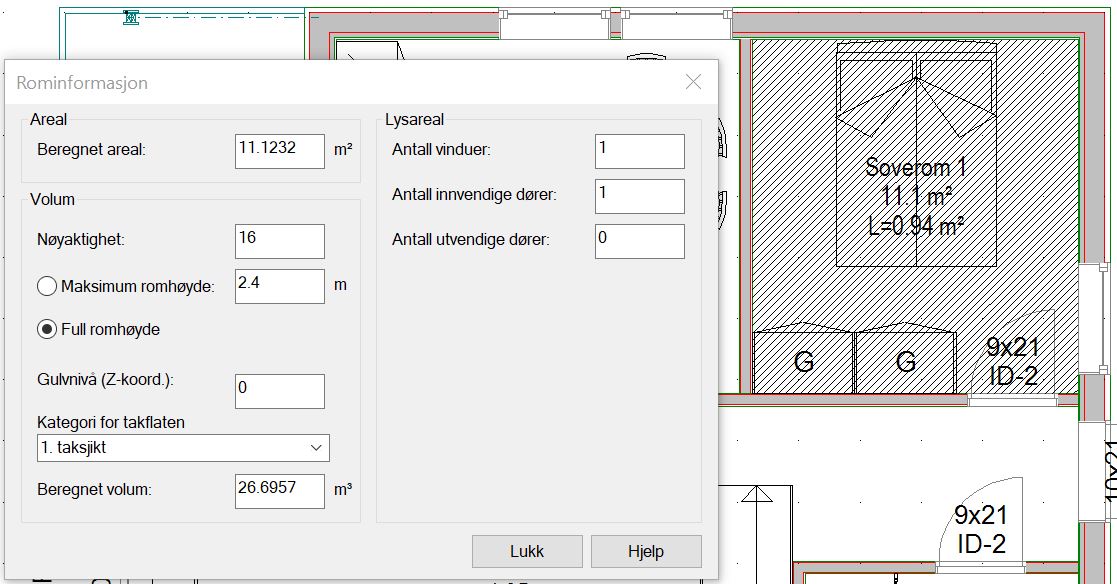The image size is (1117, 584).
Task: Click the Beregnet areal value field
Action: (280, 151)
